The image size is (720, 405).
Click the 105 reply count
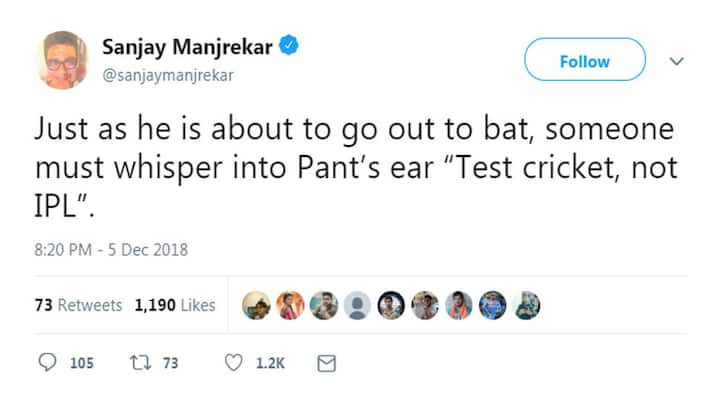(82, 363)
